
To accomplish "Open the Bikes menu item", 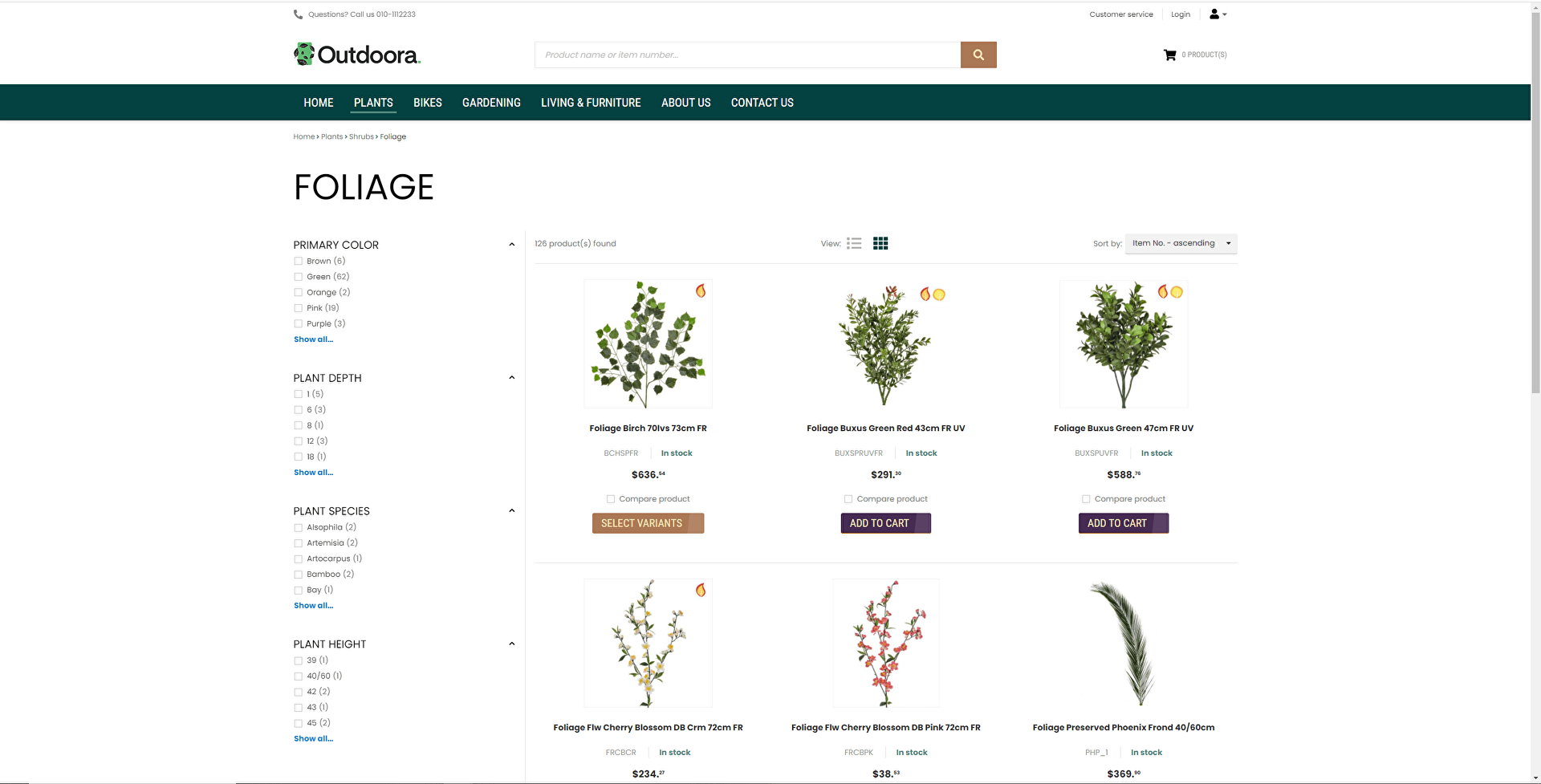I will click(428, 103).
